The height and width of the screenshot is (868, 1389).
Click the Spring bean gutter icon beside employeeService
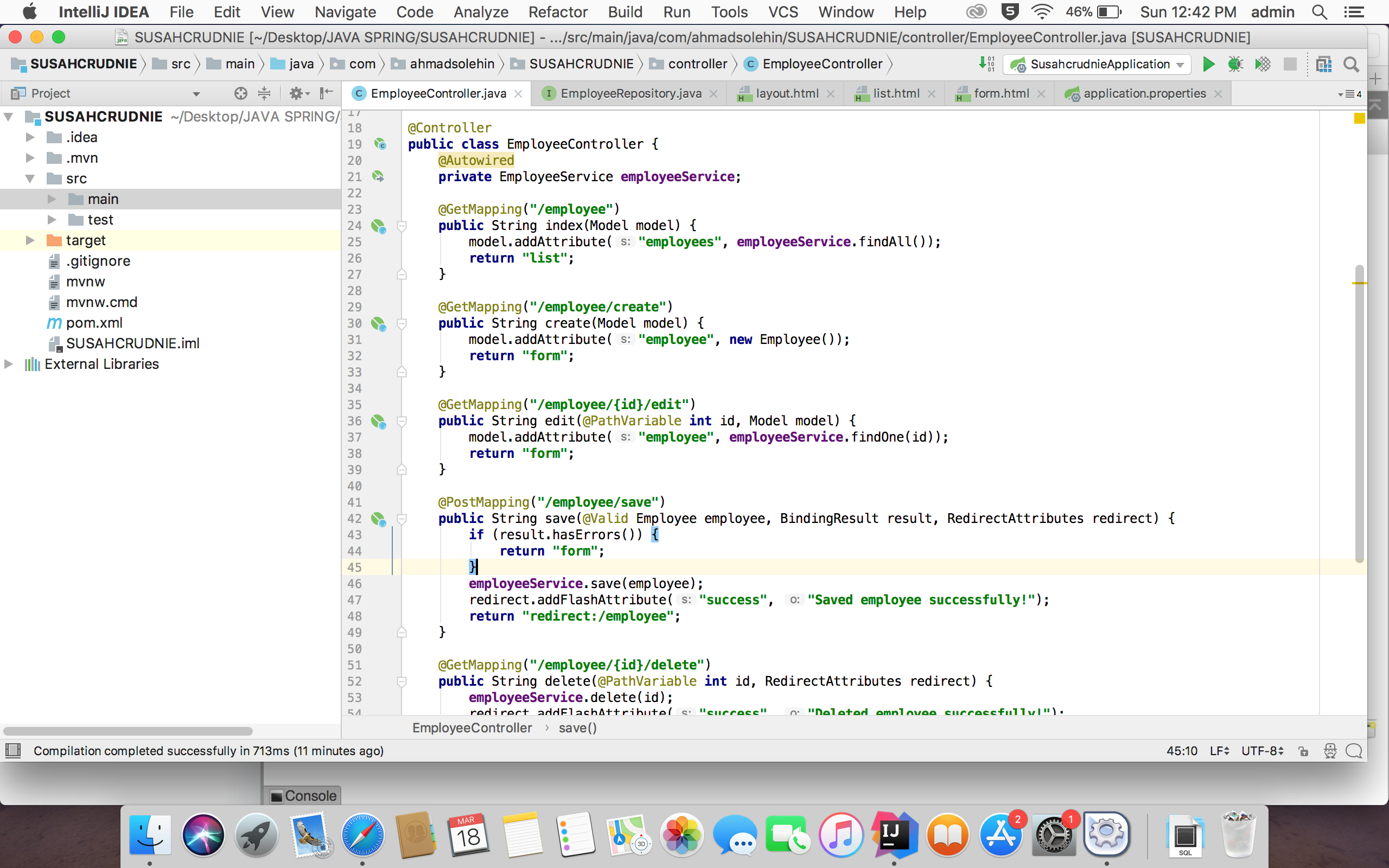point(379,177)
